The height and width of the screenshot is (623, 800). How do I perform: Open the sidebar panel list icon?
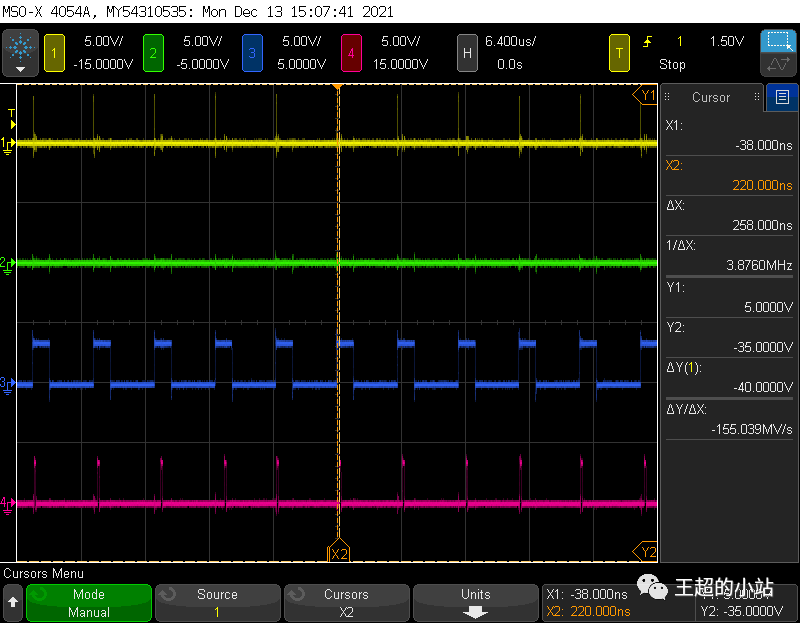coord(781,97)
